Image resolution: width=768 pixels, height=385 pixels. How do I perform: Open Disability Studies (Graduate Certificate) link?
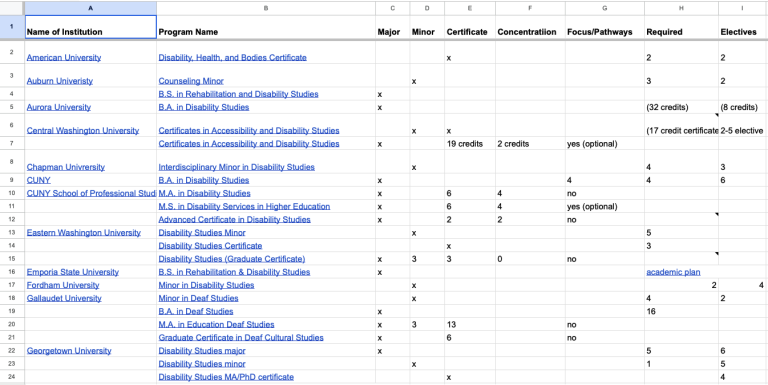click(232, 259)
